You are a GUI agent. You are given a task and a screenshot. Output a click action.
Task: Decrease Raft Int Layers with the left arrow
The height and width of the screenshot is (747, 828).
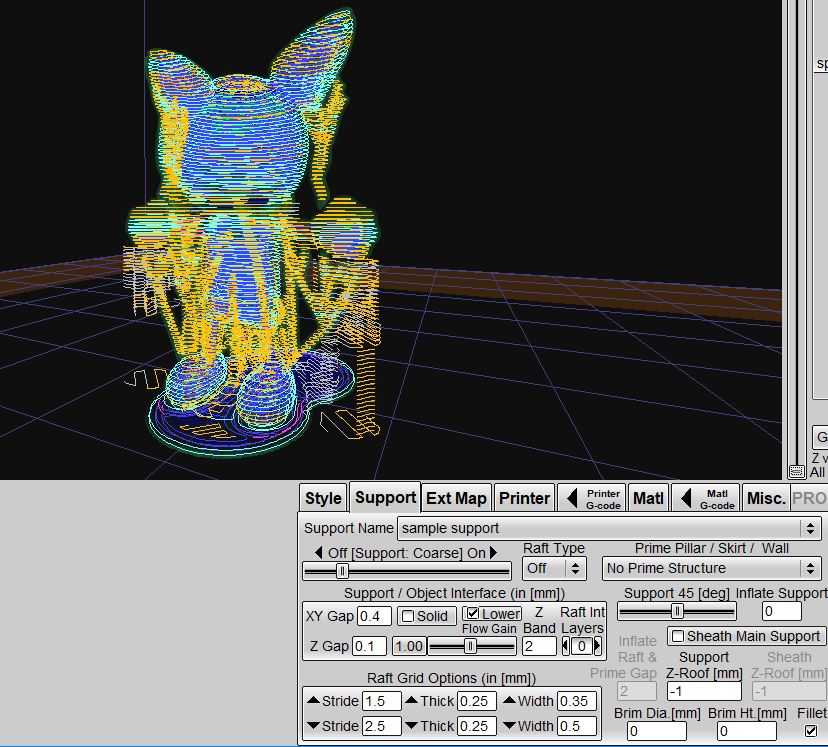click(x=566, y=646)
